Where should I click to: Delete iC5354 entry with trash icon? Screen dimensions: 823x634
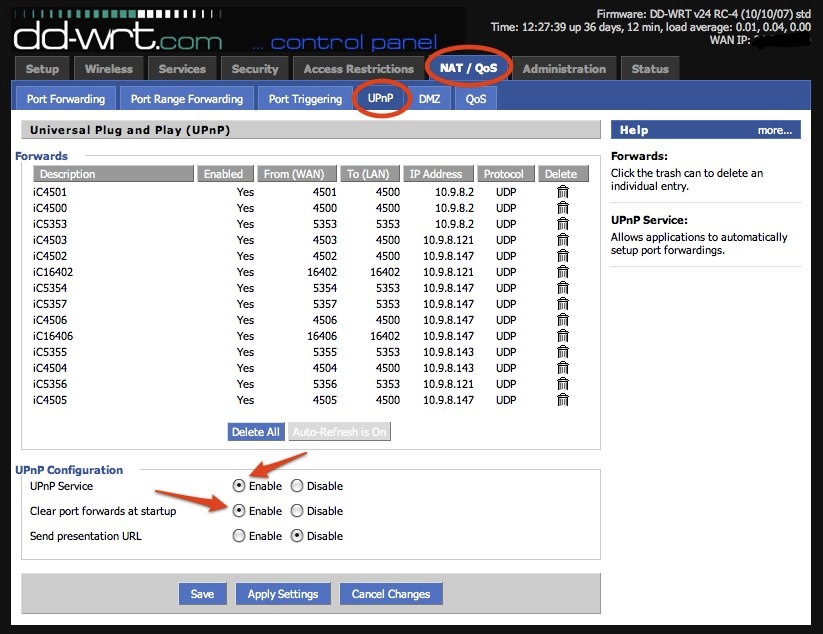pyautogui.click(x=563, y=288)
